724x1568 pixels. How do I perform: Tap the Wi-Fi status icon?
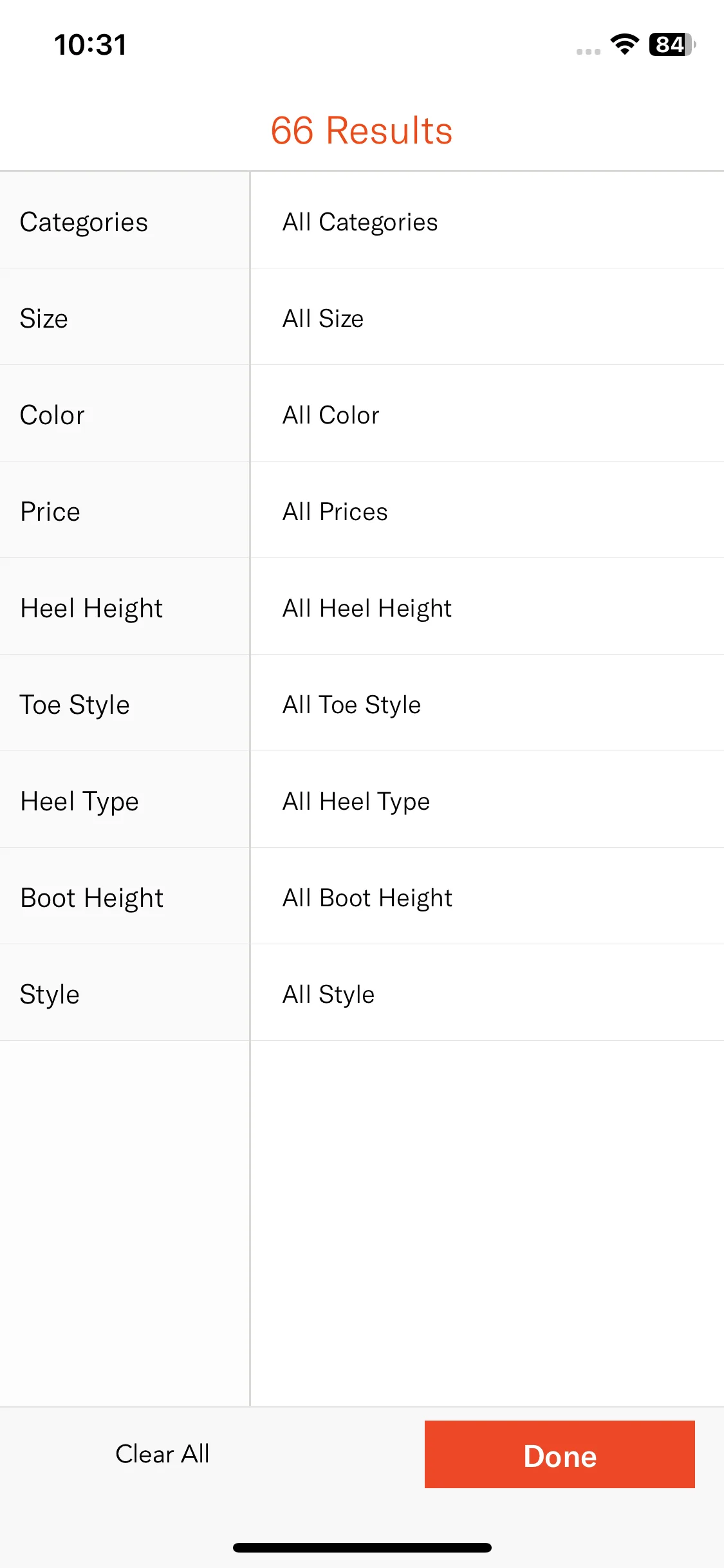pos(624,44)
